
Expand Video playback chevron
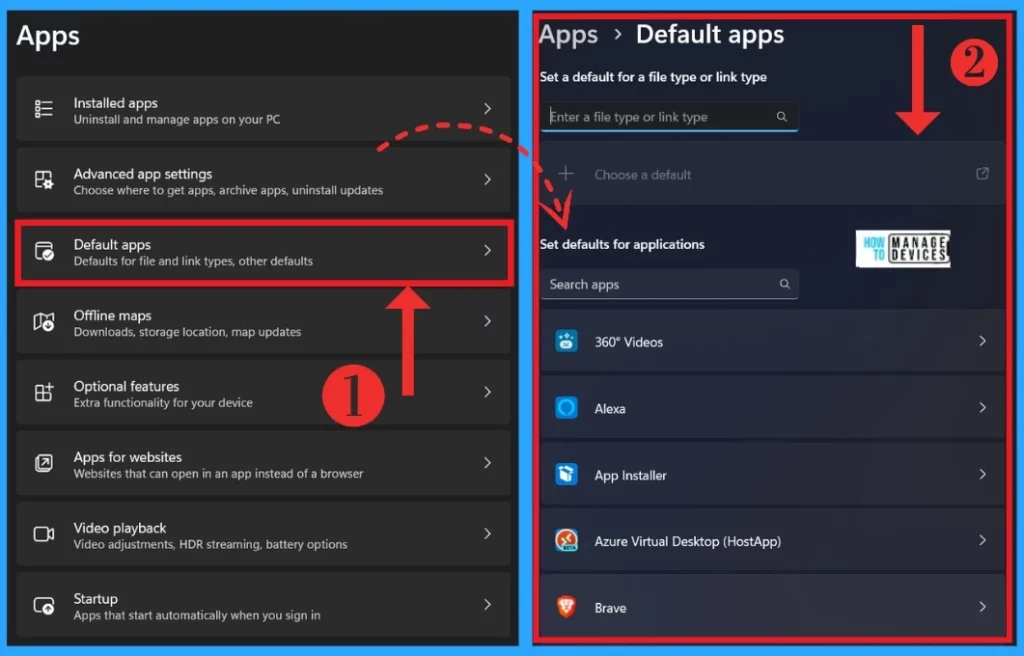click(487, 534)
